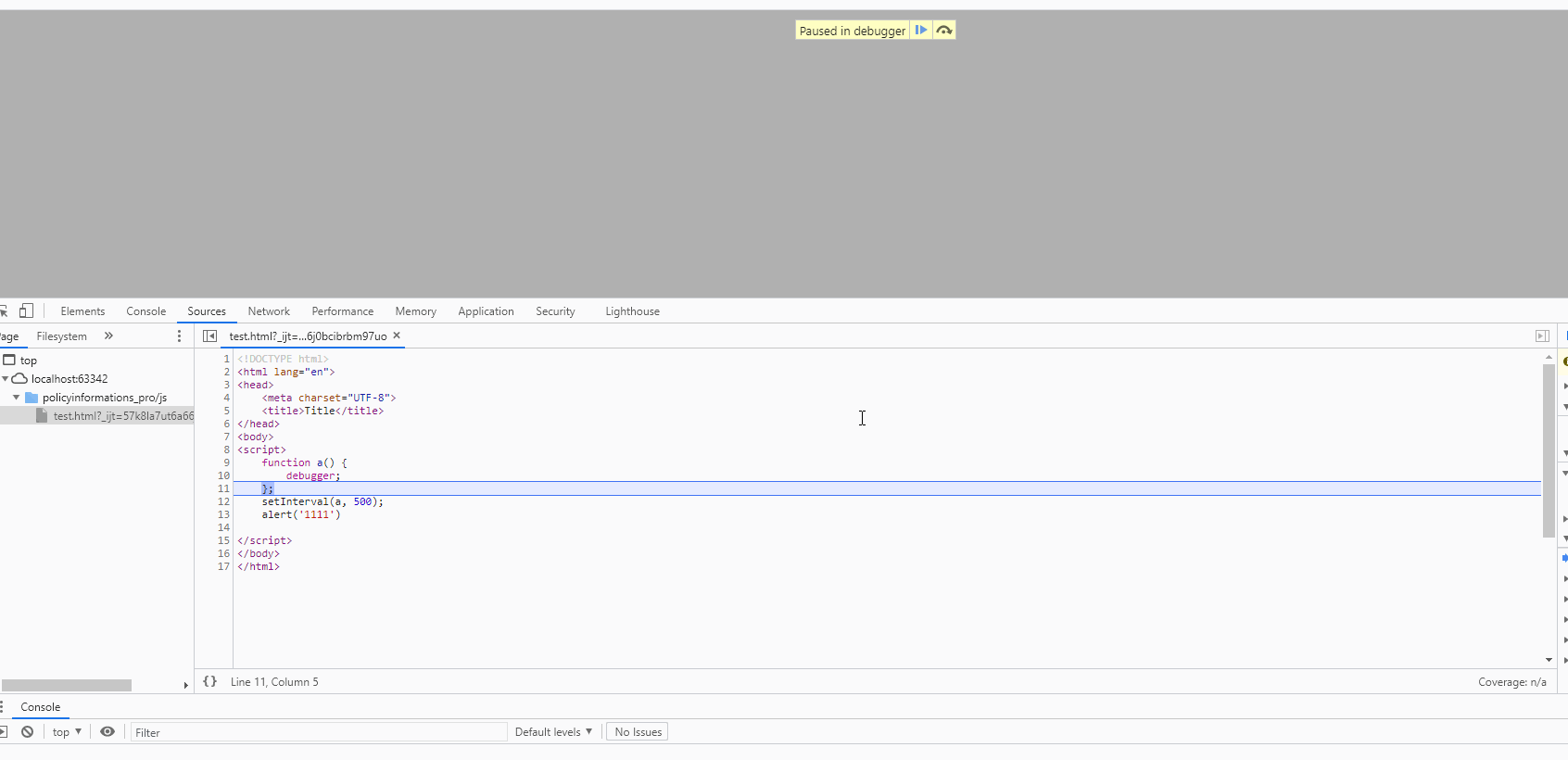This screenshot has width=1568, height=760.
Task: Toggle breakpoint on line 12 gutter
Action: [223, 501]
